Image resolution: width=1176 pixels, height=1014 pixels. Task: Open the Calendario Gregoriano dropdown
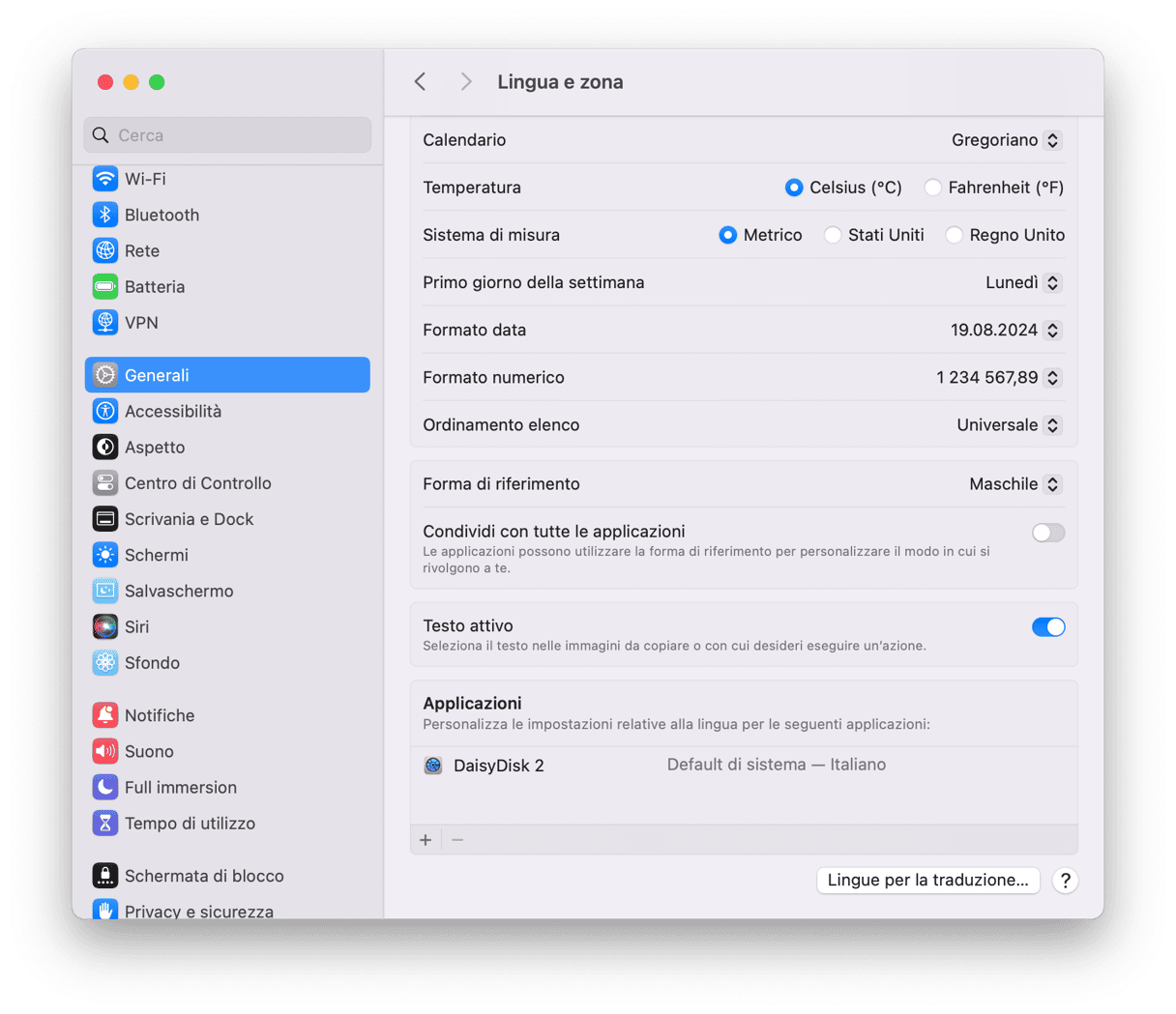coord(1006,140)
